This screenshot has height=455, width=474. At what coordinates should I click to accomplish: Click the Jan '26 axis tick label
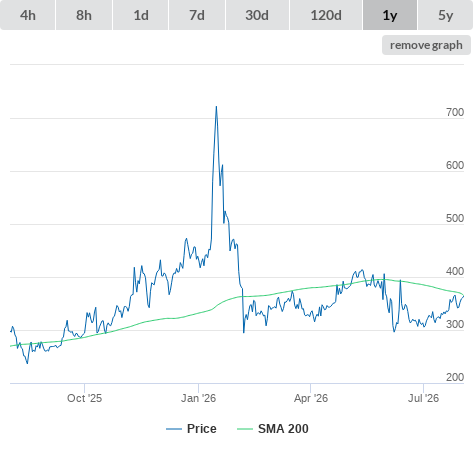pos(198,398)
